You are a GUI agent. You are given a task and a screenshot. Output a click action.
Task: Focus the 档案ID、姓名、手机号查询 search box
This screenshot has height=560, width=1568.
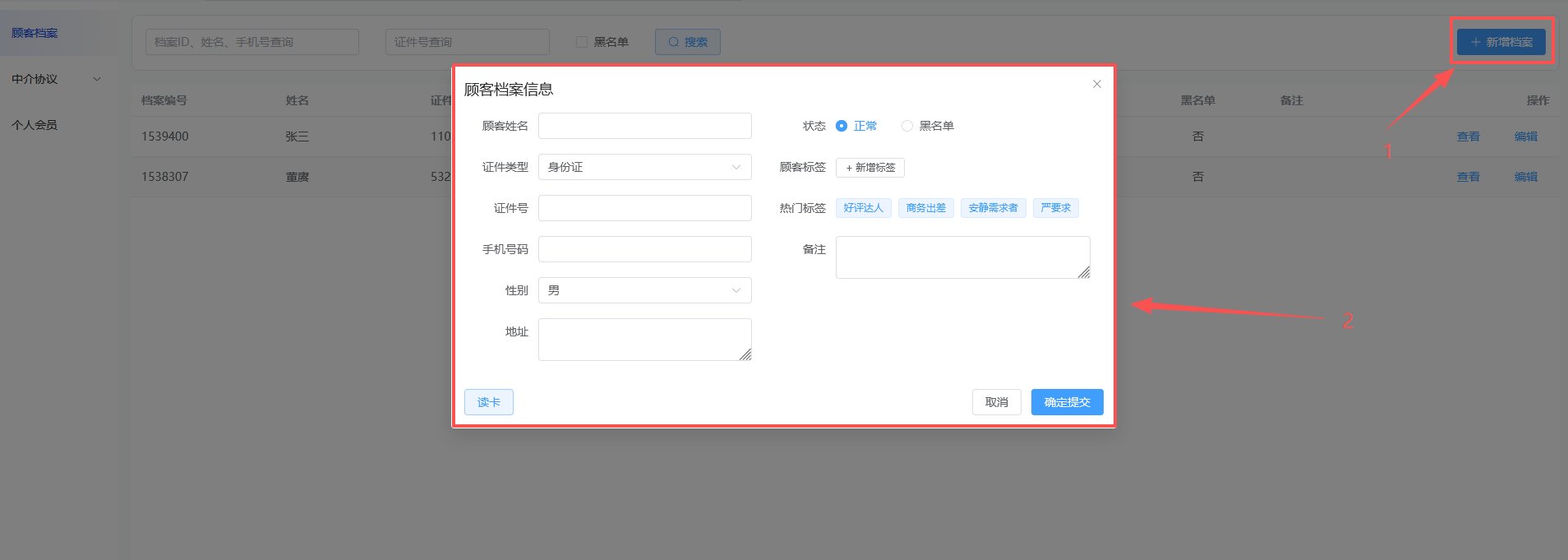[x=252, y=42]
